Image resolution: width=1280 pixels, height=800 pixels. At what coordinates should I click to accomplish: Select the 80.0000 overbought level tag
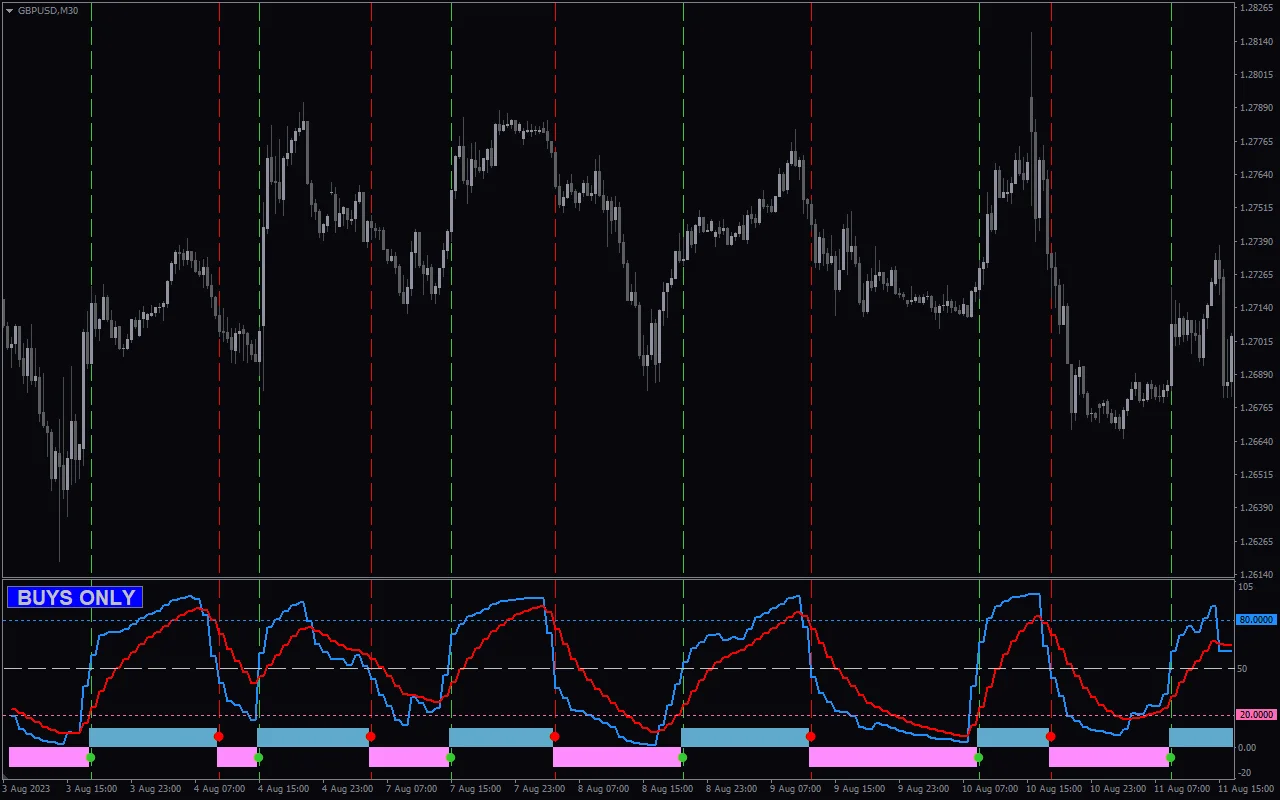pos(1256,620)
